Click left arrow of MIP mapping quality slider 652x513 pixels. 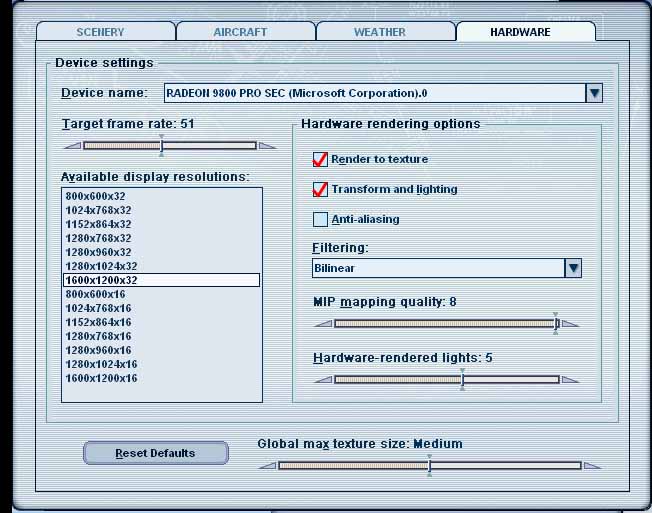[x=323, y=324]
